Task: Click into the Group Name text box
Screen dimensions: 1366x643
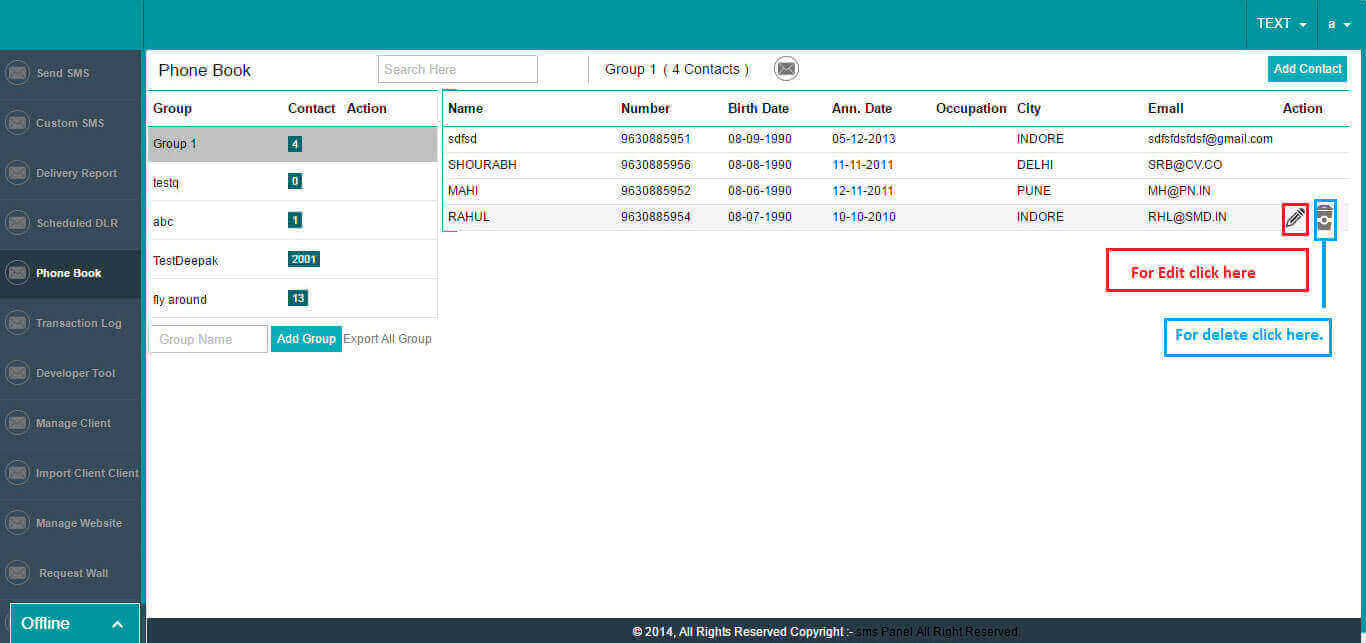Action: tap(208, 339)
